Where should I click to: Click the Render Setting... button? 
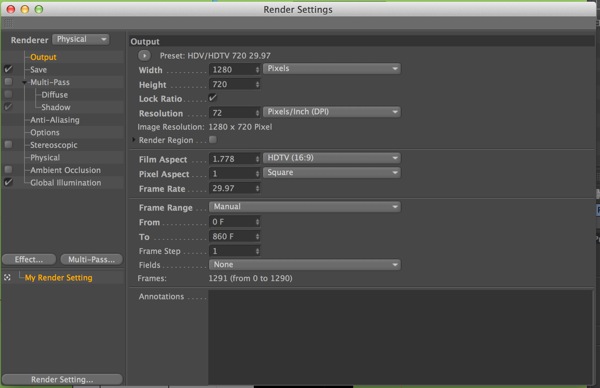62,379
